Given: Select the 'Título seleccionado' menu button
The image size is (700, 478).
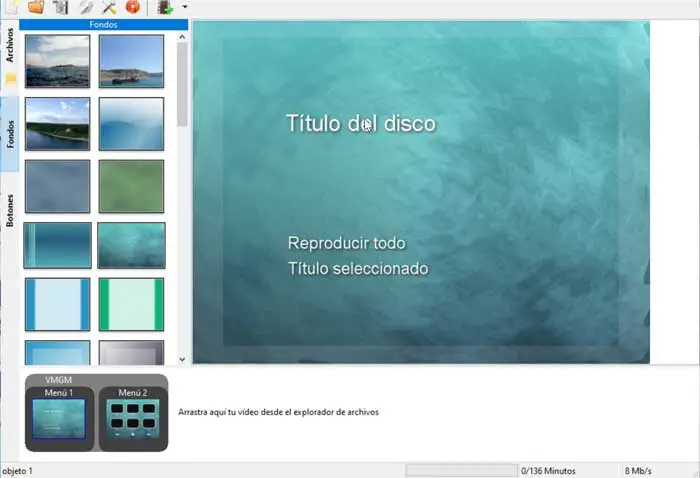Looking at the screenshot, I should [x=358, y=269].
